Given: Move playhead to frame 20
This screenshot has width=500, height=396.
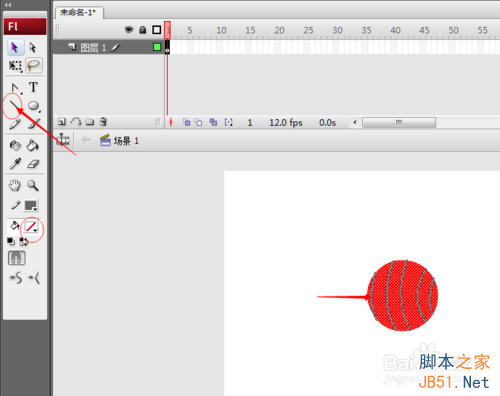Looking at the screenshot, I should pos(279,30).
